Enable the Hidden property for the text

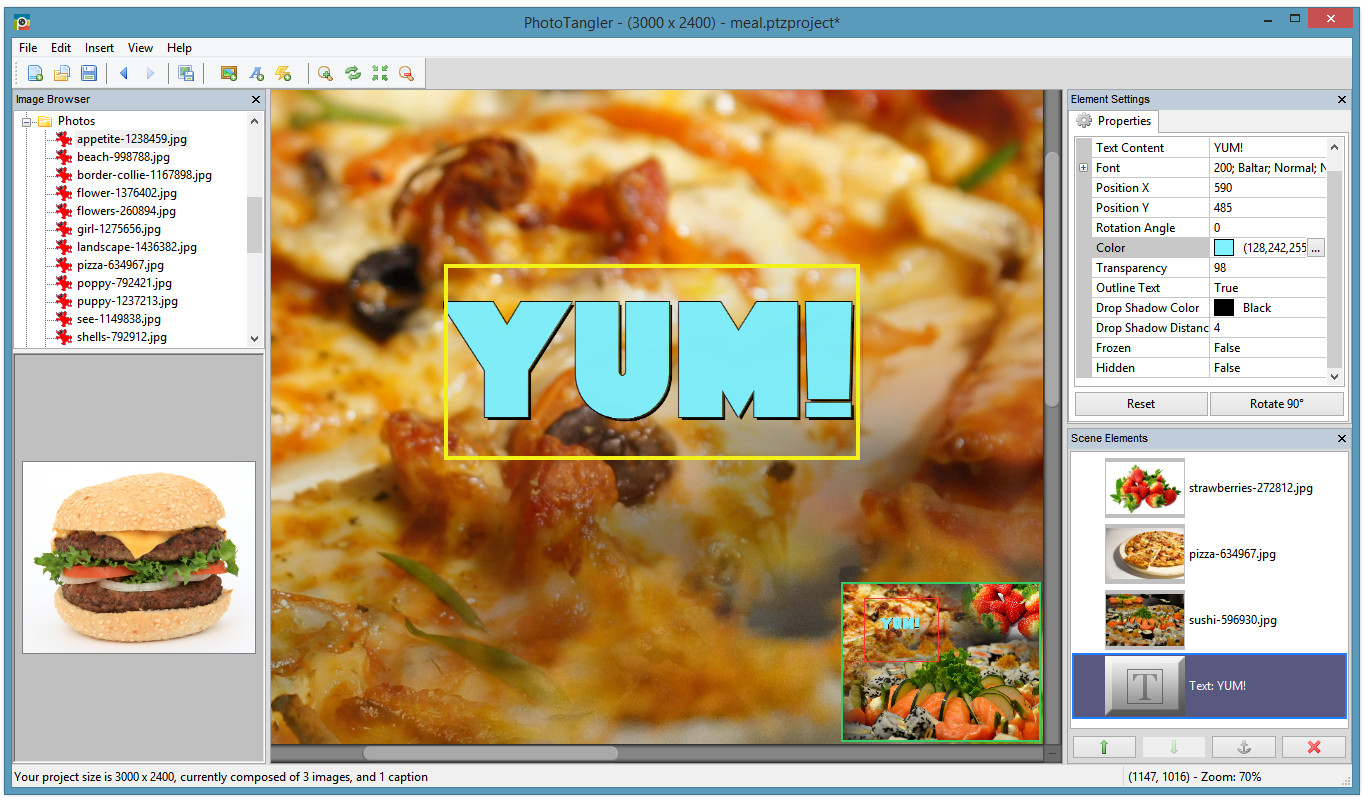pyautogui.click(x=1269, y=367)
